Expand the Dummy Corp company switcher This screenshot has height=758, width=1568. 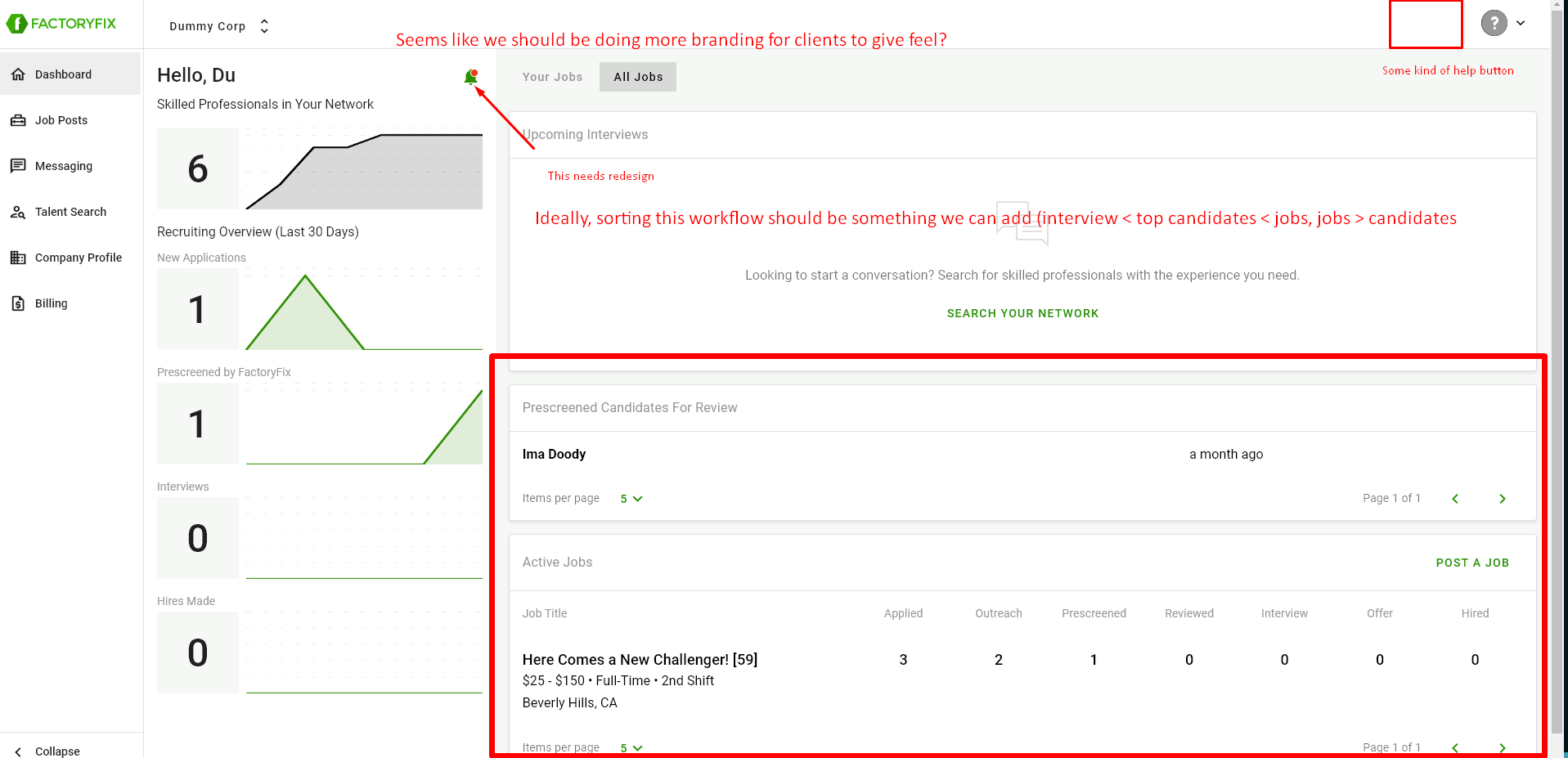(263, 26)
